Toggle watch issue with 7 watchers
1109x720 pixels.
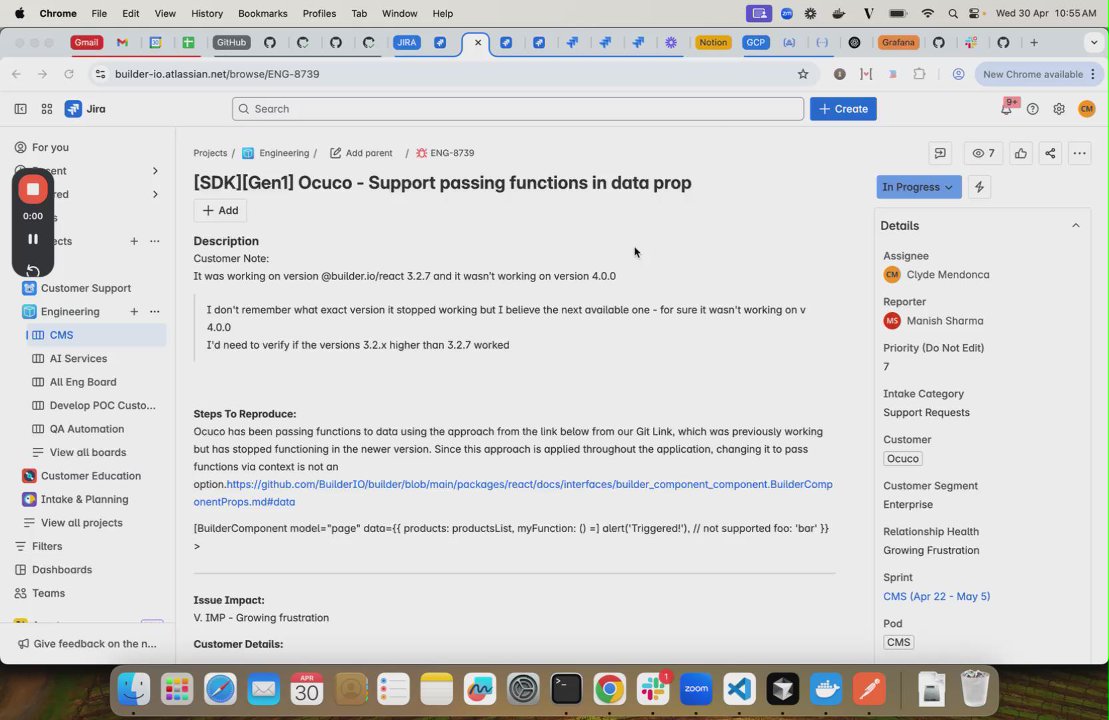point(983,153)
